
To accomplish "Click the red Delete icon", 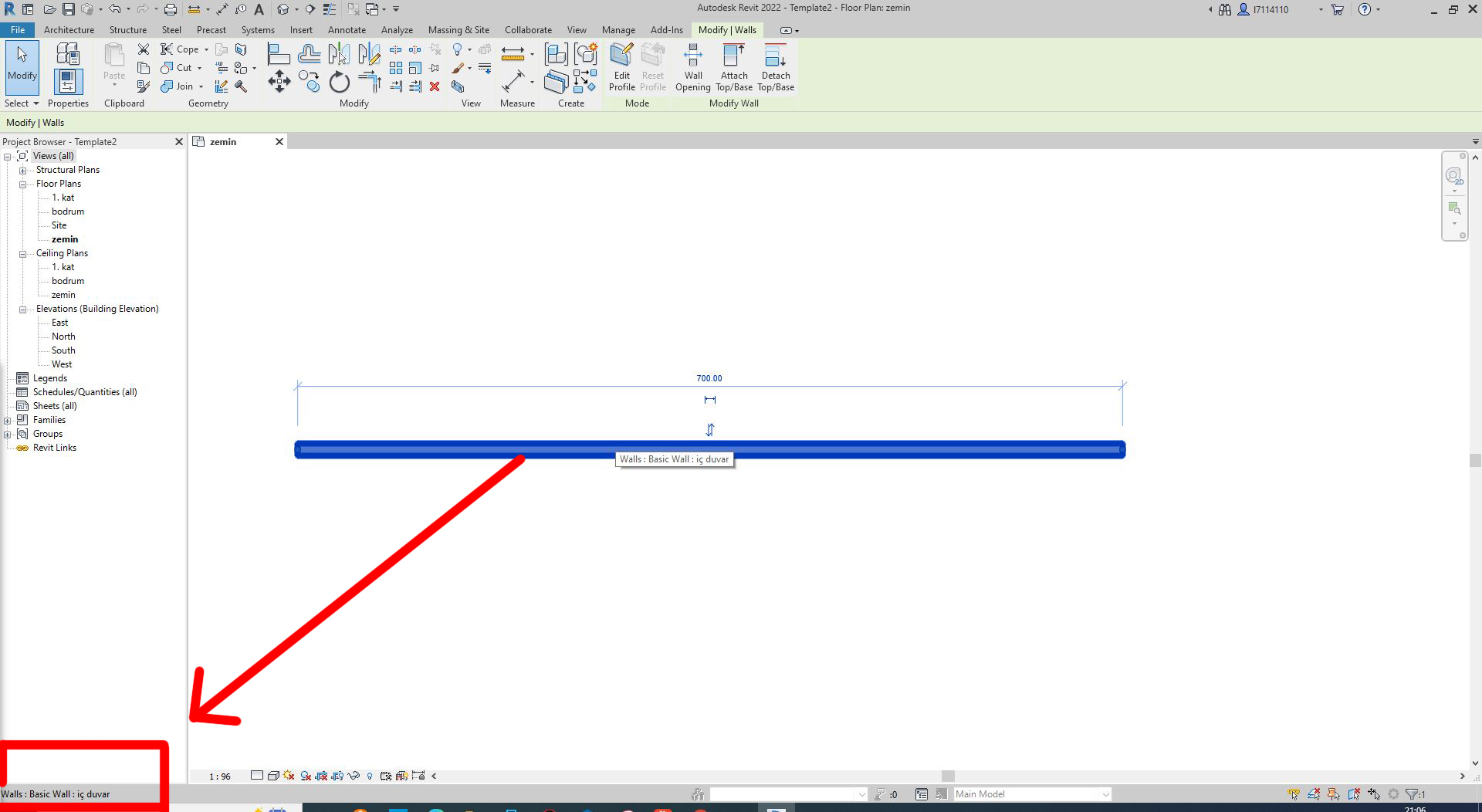I will click(435, 86).
